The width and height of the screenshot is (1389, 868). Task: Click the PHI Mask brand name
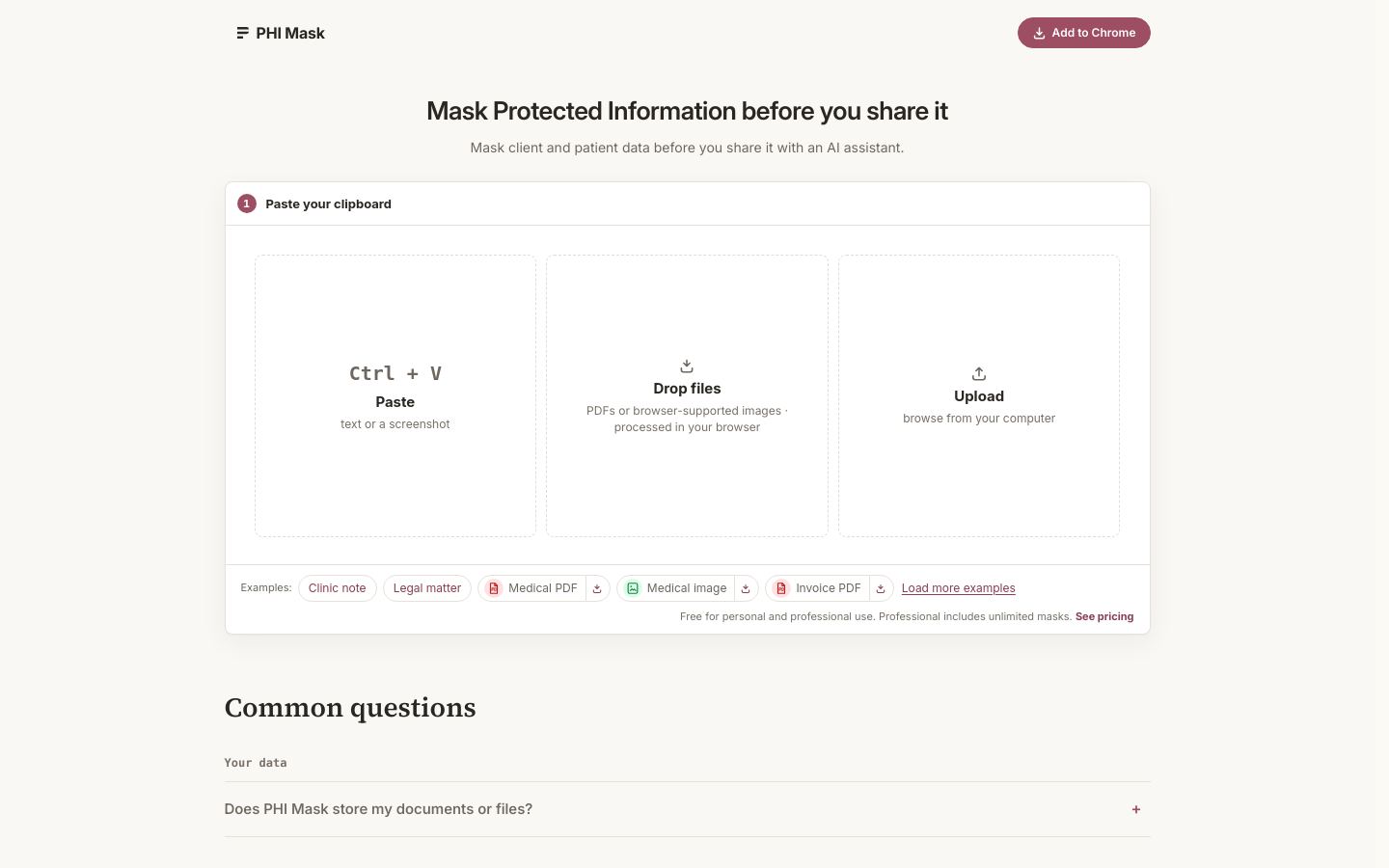(290, 33)
